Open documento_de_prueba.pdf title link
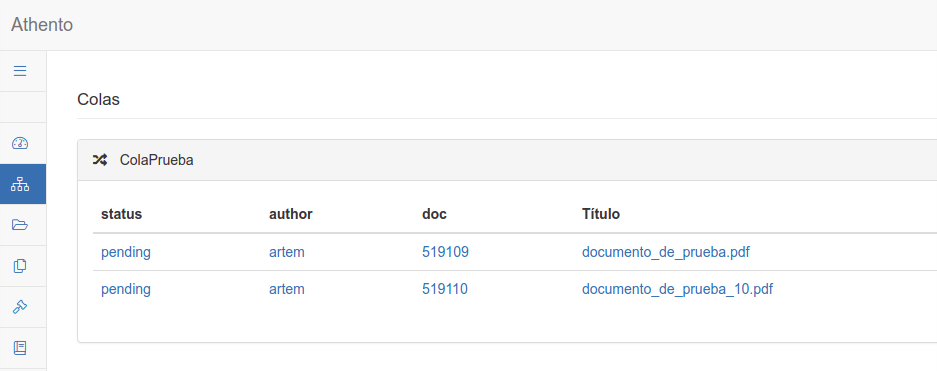 (666, 252)
